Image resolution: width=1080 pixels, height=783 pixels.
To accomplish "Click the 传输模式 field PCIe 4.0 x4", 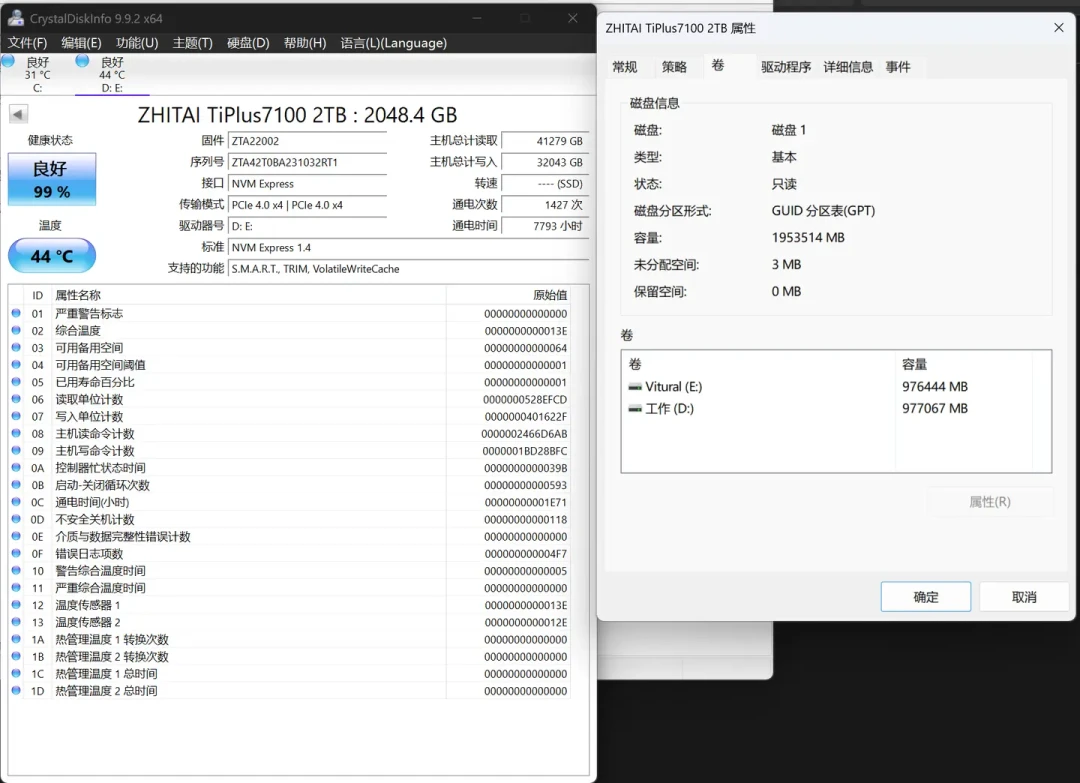I will tap(307, 205).
